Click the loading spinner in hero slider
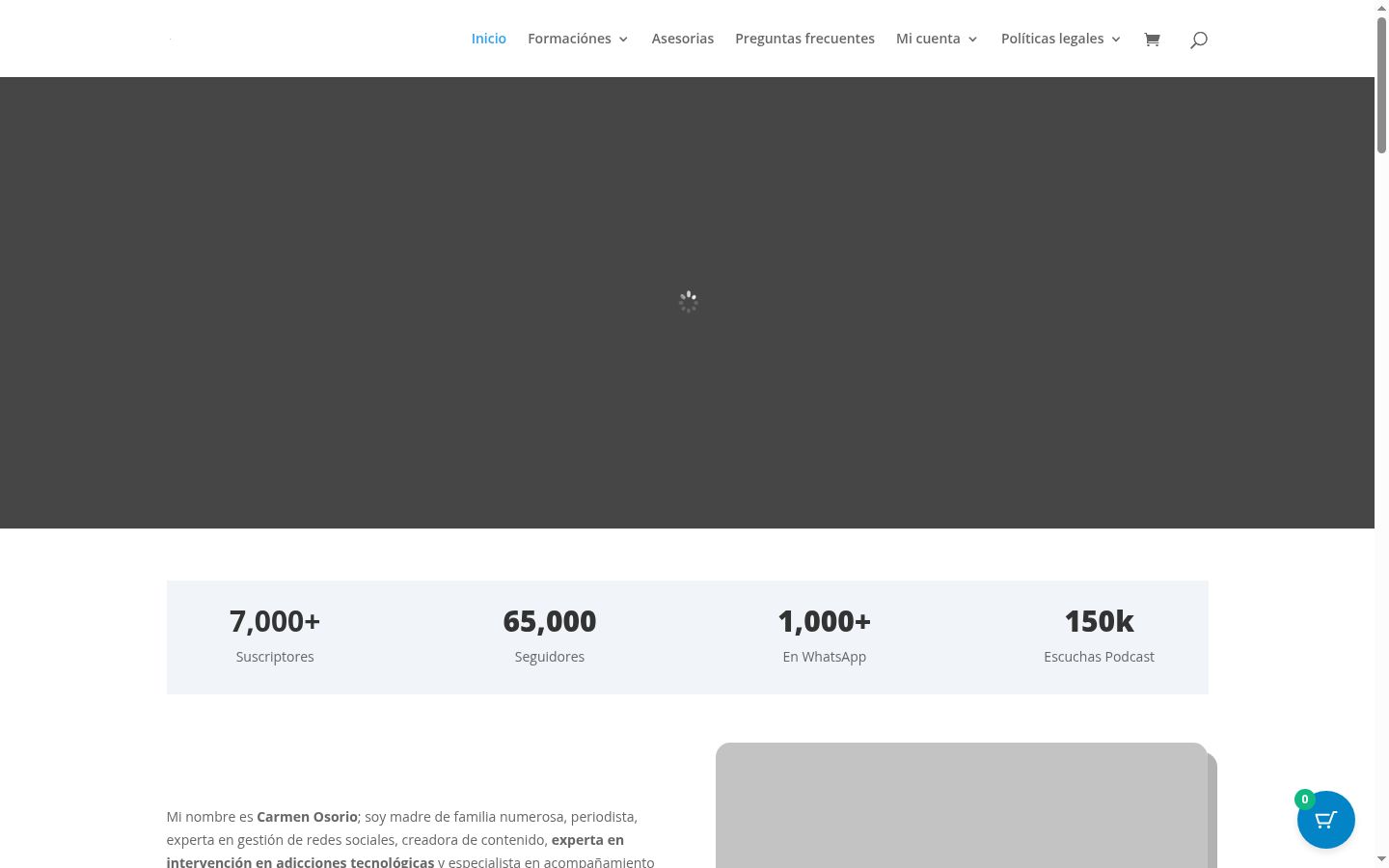 tap(688, 302)
